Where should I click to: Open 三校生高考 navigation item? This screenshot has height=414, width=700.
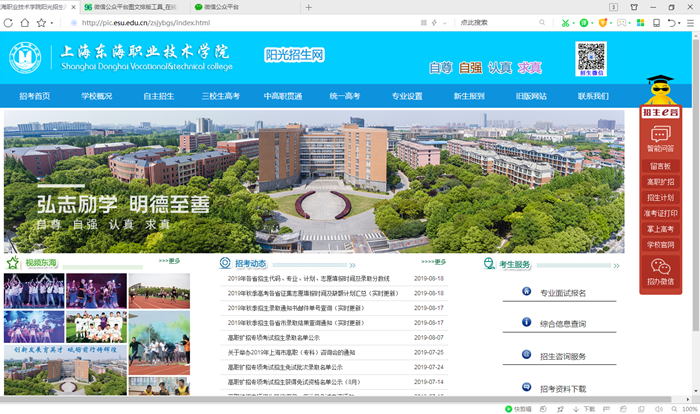(221, 96)
